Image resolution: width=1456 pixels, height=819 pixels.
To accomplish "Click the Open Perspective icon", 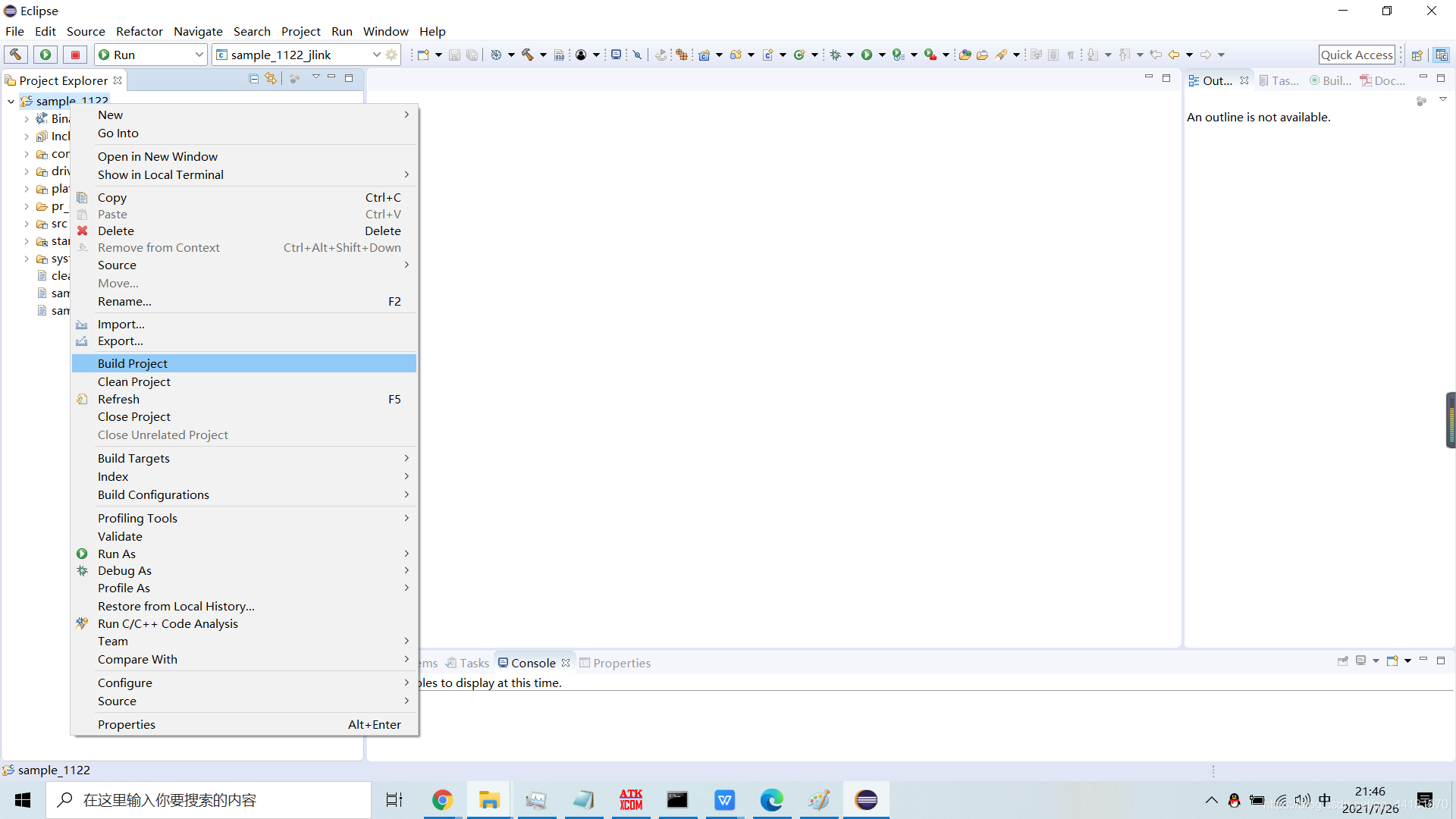I will coord(1417,55).
